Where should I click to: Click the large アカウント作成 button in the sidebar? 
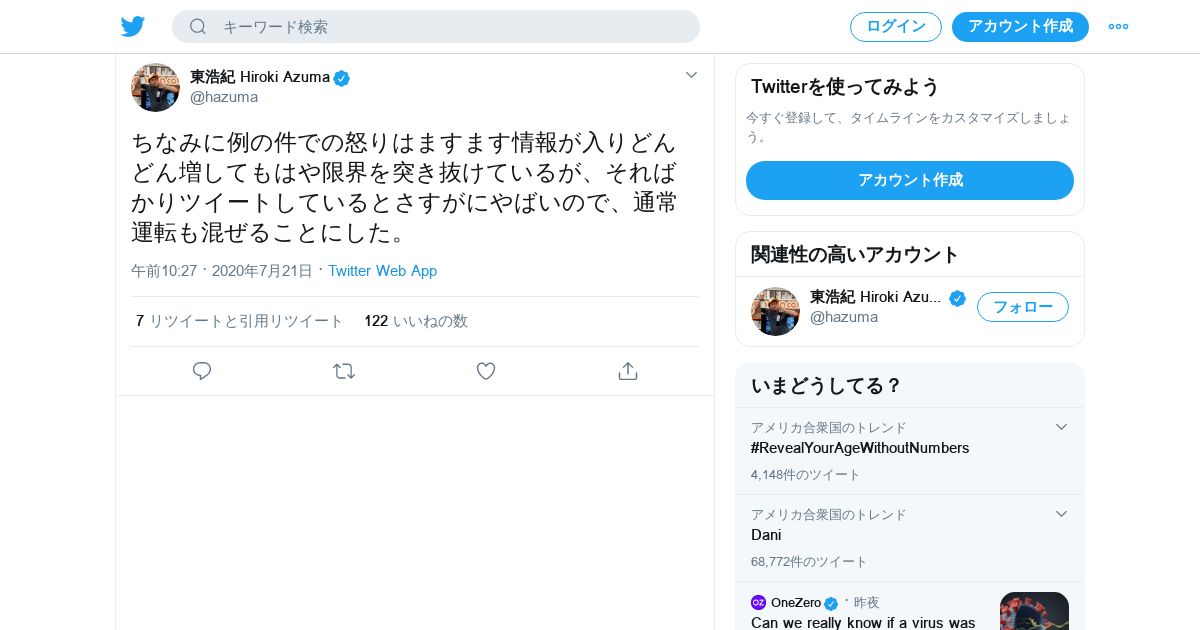click(910, 180)
